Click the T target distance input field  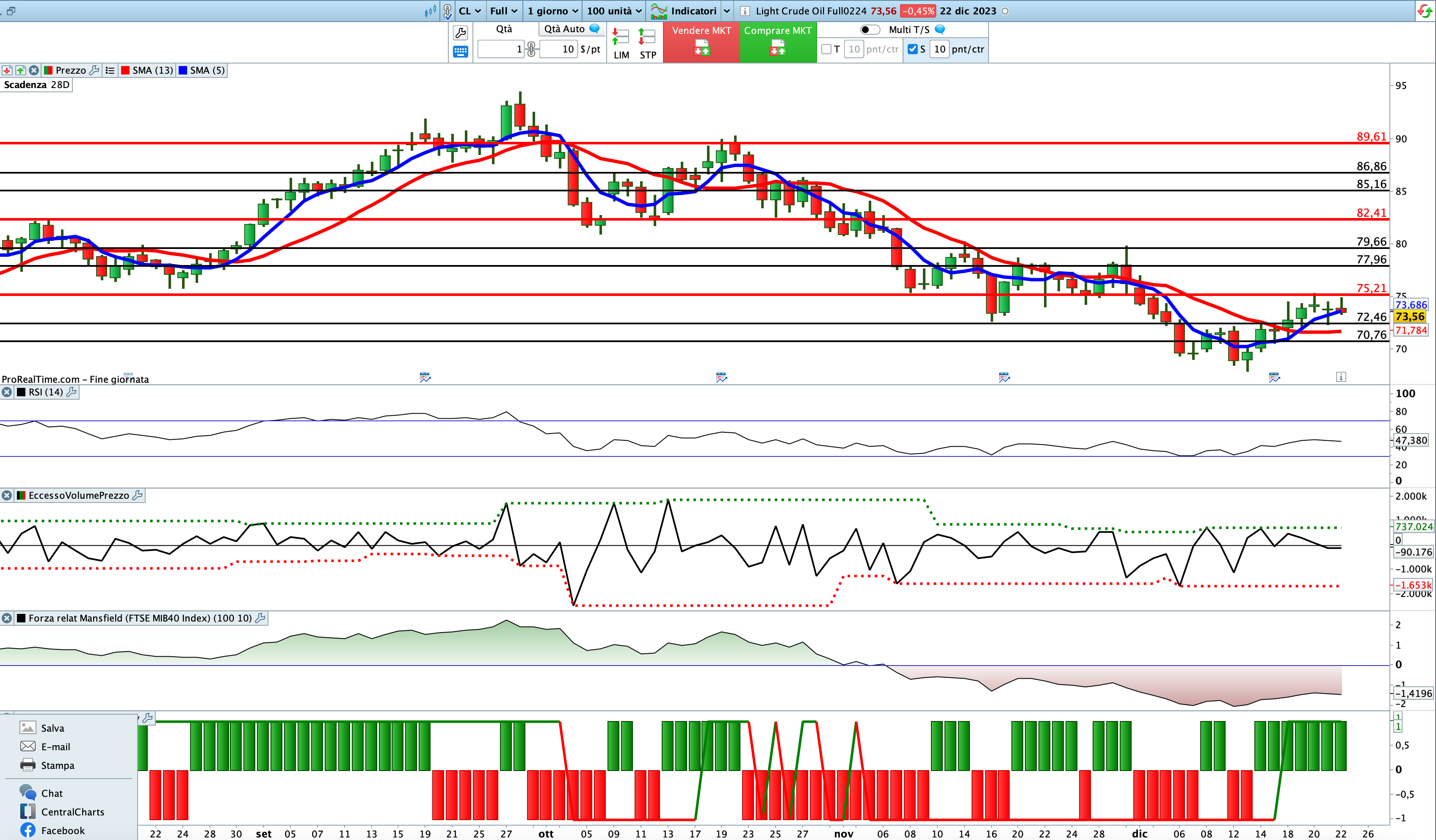point(853,49)
